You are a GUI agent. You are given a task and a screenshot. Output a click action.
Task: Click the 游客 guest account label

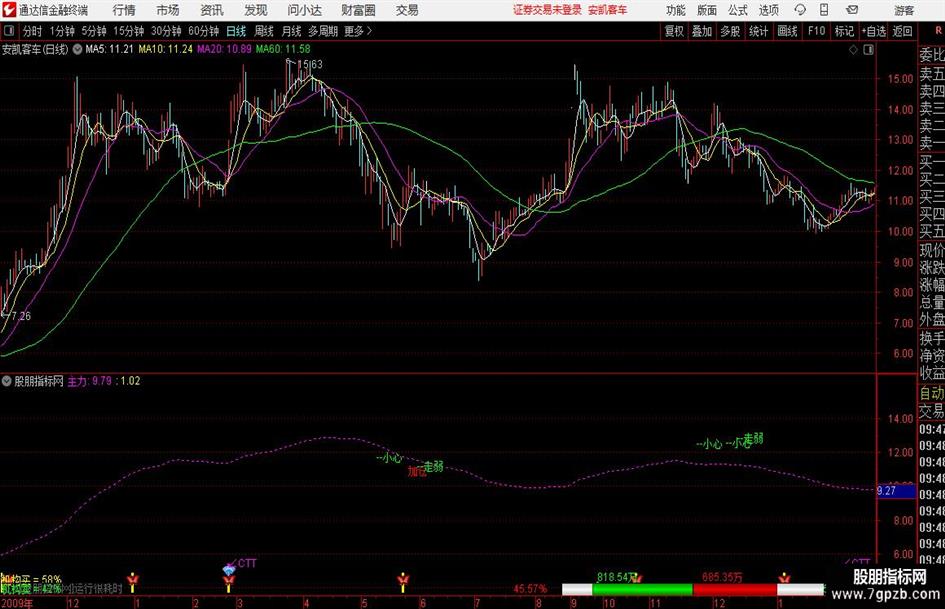pyautogui.click(x=904, y=10)
